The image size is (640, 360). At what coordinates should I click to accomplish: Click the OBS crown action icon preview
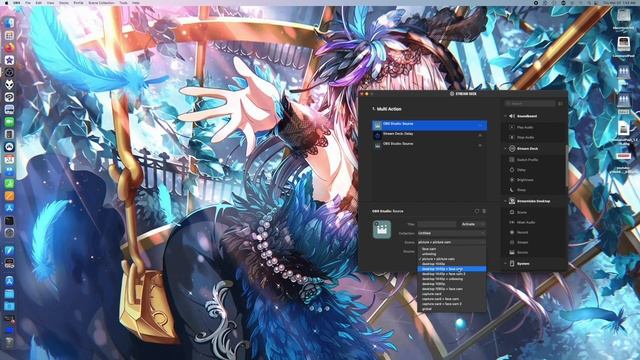click(x=382, y=229)
